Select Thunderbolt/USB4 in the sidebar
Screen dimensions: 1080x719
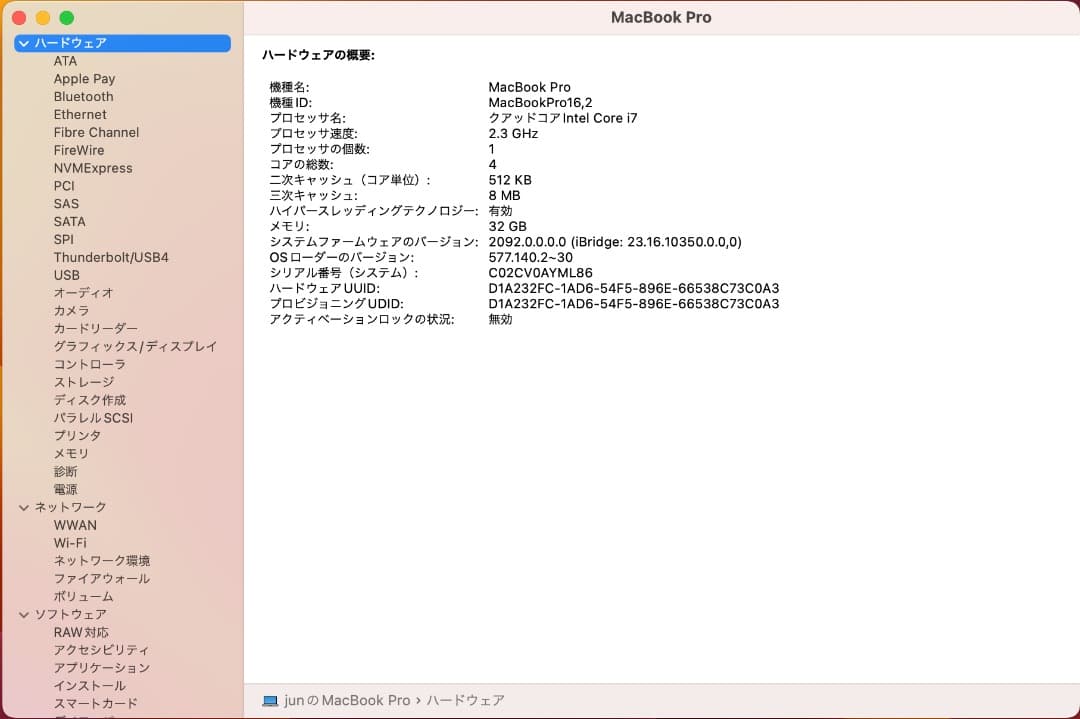111,257
